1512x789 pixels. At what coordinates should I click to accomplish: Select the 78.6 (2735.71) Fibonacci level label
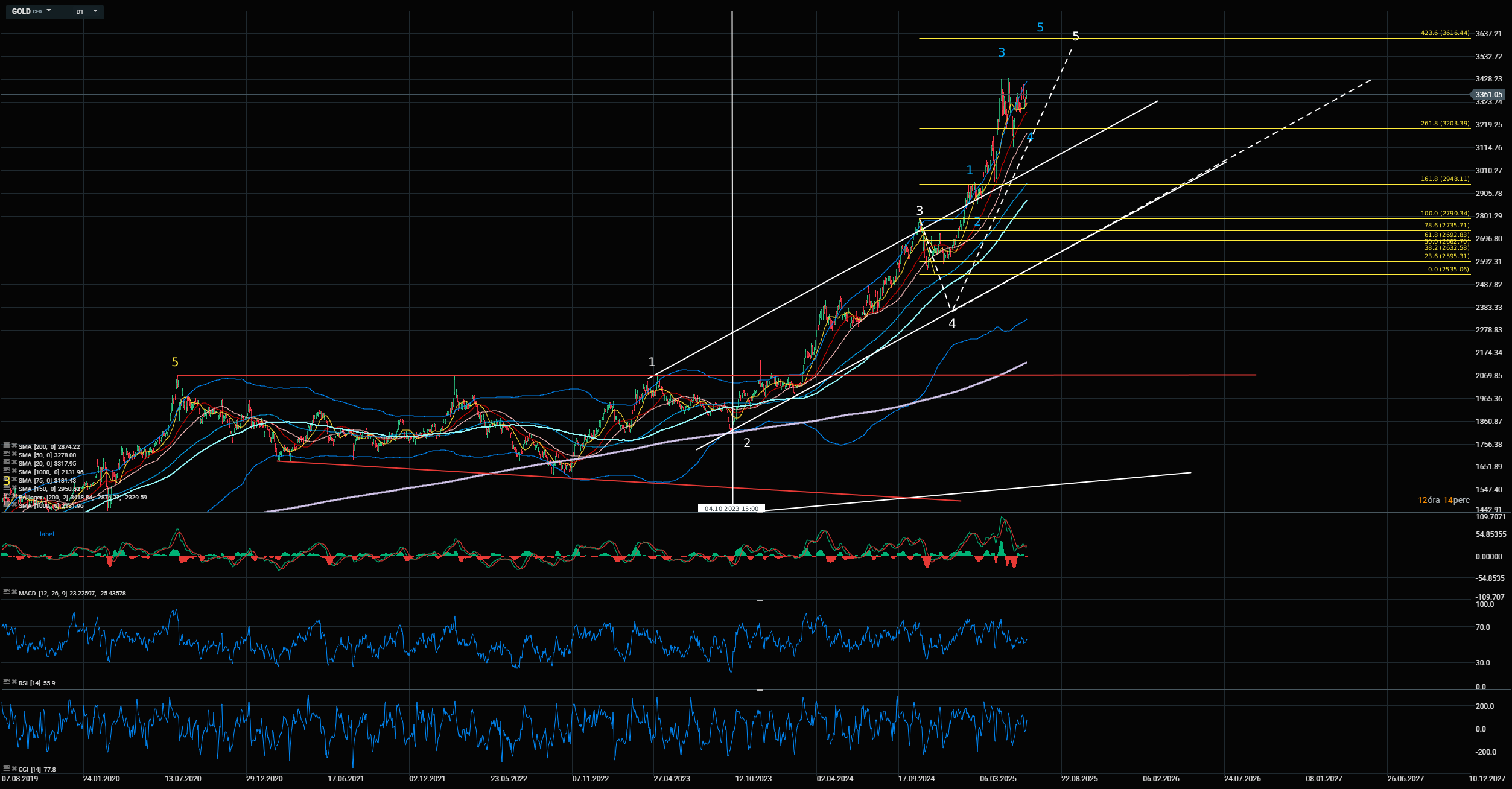(1447, 226)
